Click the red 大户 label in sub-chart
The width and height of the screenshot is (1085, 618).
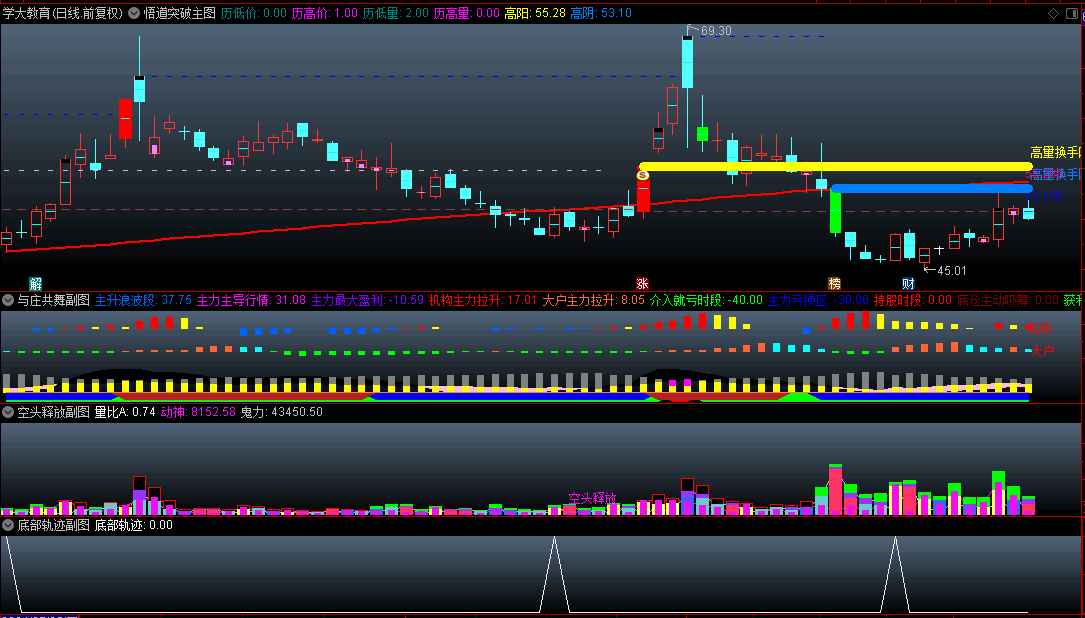tap(1042, 352)
